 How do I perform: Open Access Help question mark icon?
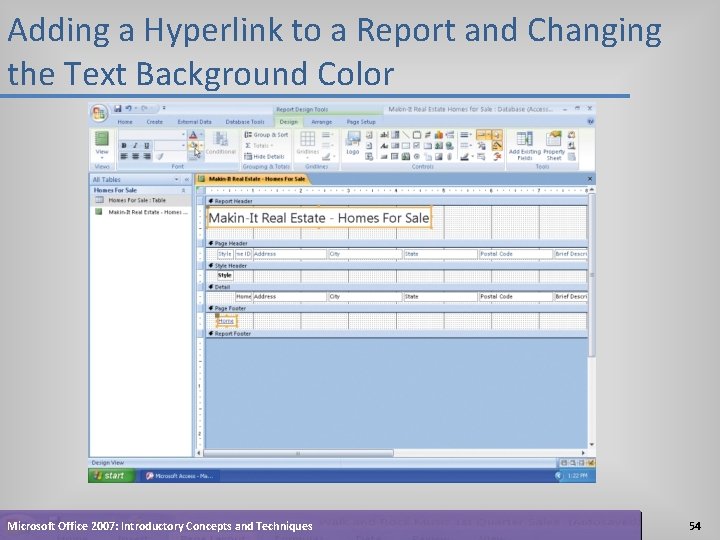tap(590, 122)
